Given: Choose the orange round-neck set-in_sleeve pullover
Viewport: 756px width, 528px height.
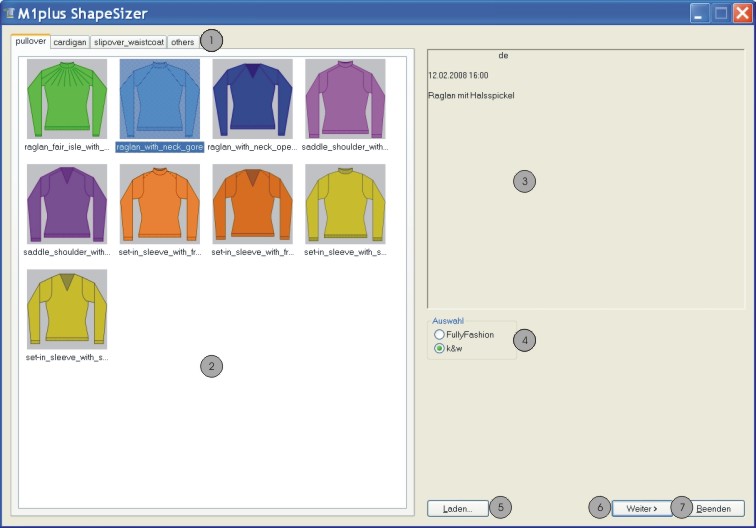Looking at the screenshot, I should tap(159, 204).
